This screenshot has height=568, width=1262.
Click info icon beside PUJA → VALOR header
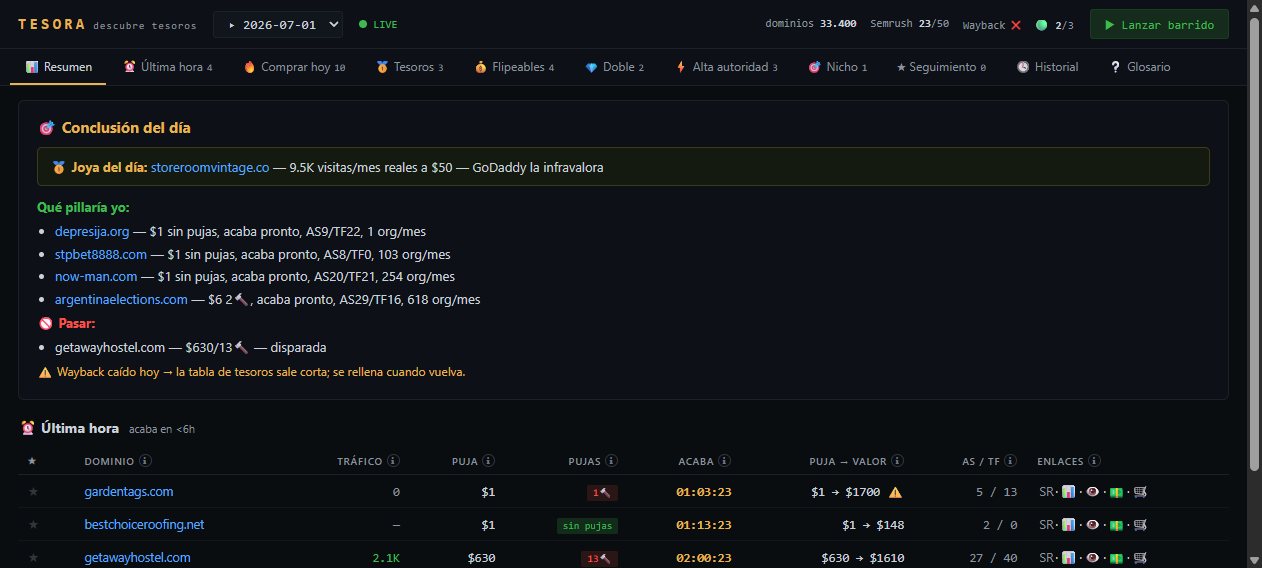pyautogui.click(x=897, y=461)
